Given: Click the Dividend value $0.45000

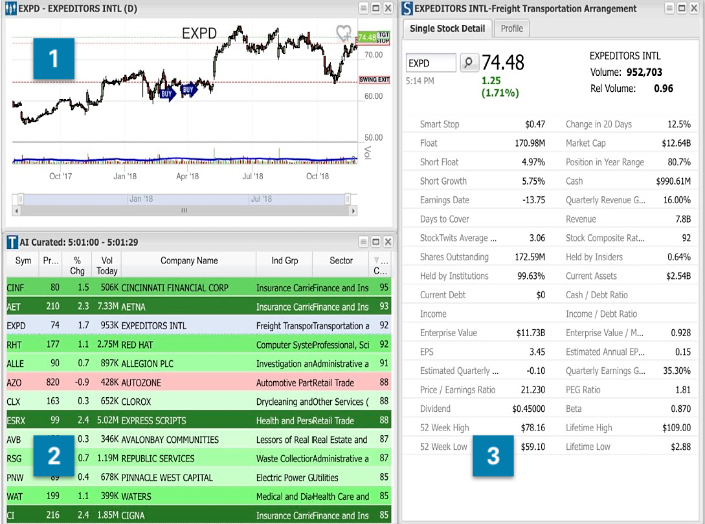Looking at the screenshot, I should [529, 409].
